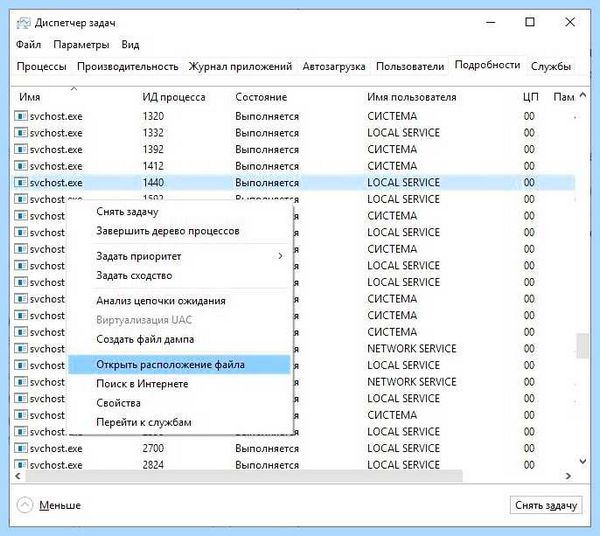The width and height of the screenshot is (600, 536).
Task: Switch to Журнал приложений tab
Action: 240,67
